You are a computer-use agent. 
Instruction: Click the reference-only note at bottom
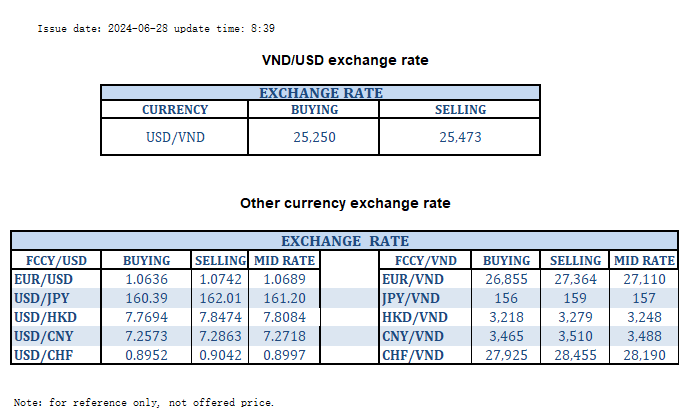click(143, 402)
